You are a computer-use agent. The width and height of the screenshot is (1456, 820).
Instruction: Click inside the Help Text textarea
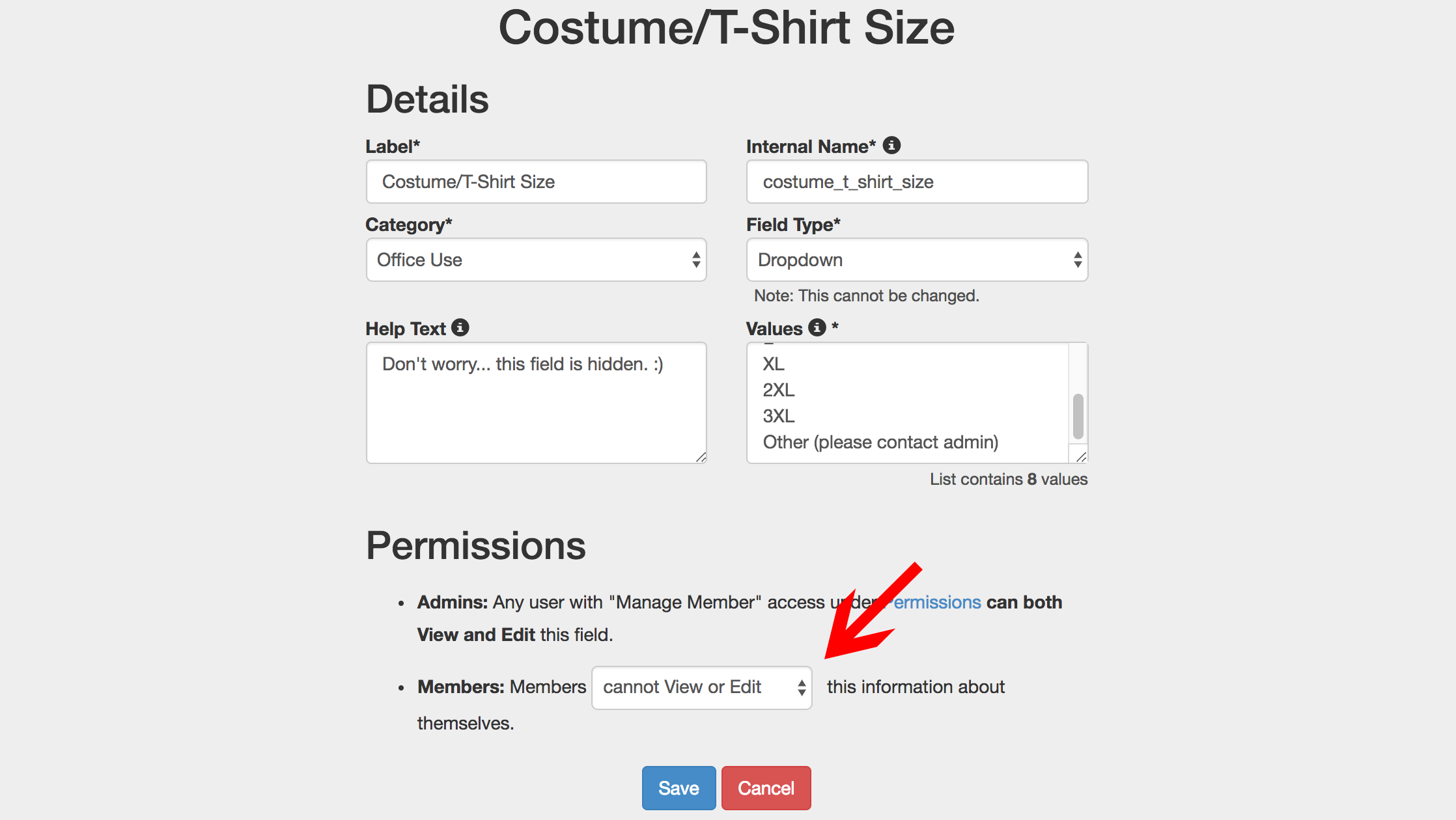(537, 403)
